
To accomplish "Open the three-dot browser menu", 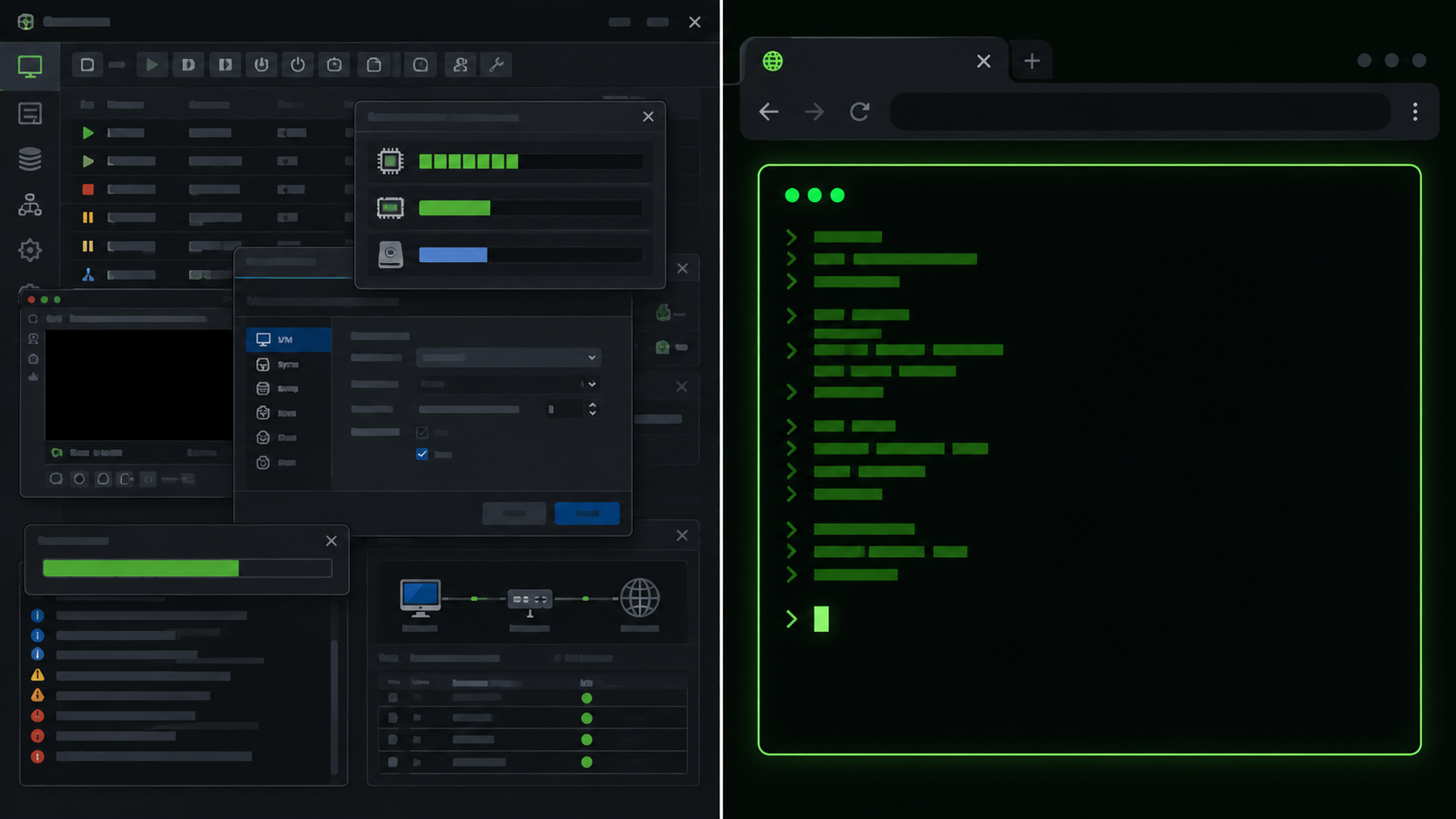I will click(x=1415, y=111).
